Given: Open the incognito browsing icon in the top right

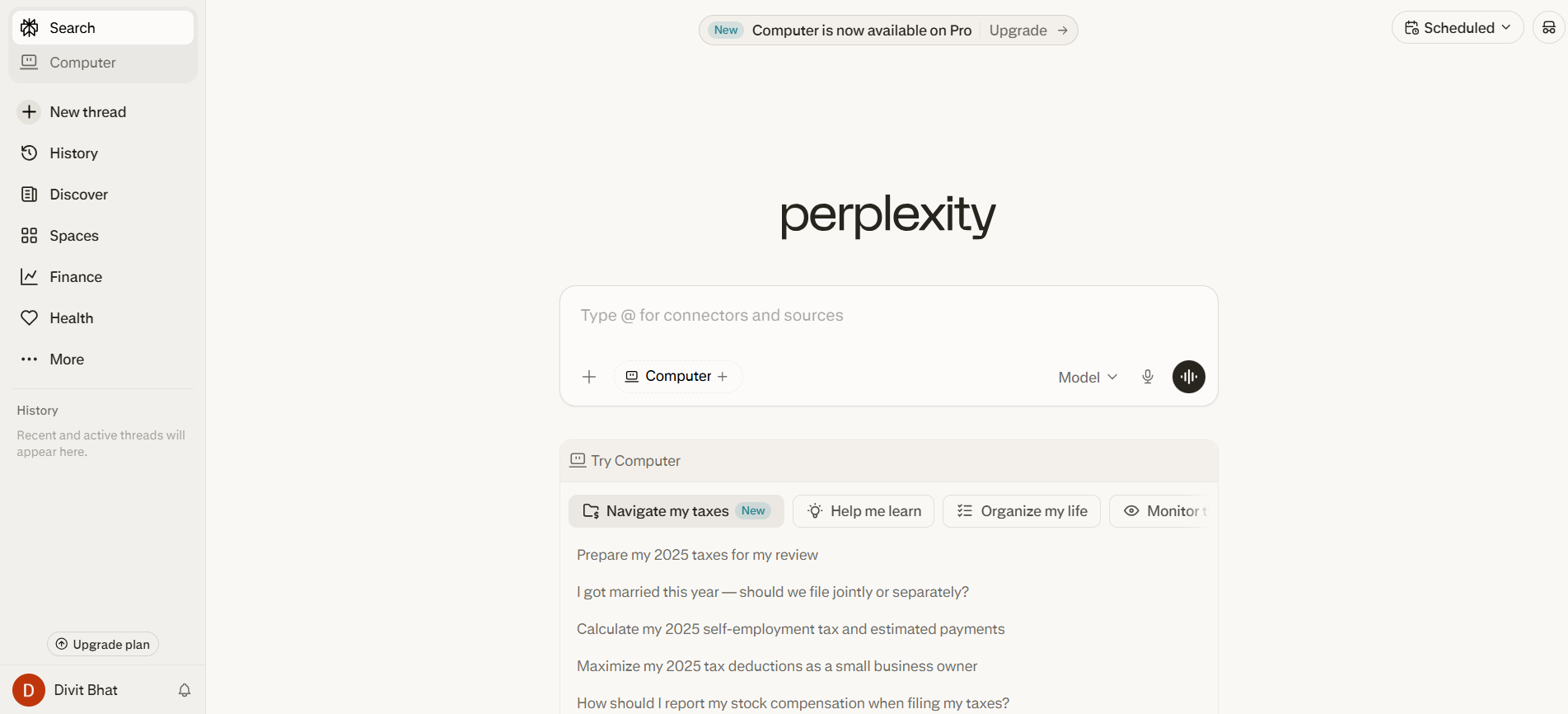Looking at the screenshot, I should pyautogui.click(x=1550, y=27).
